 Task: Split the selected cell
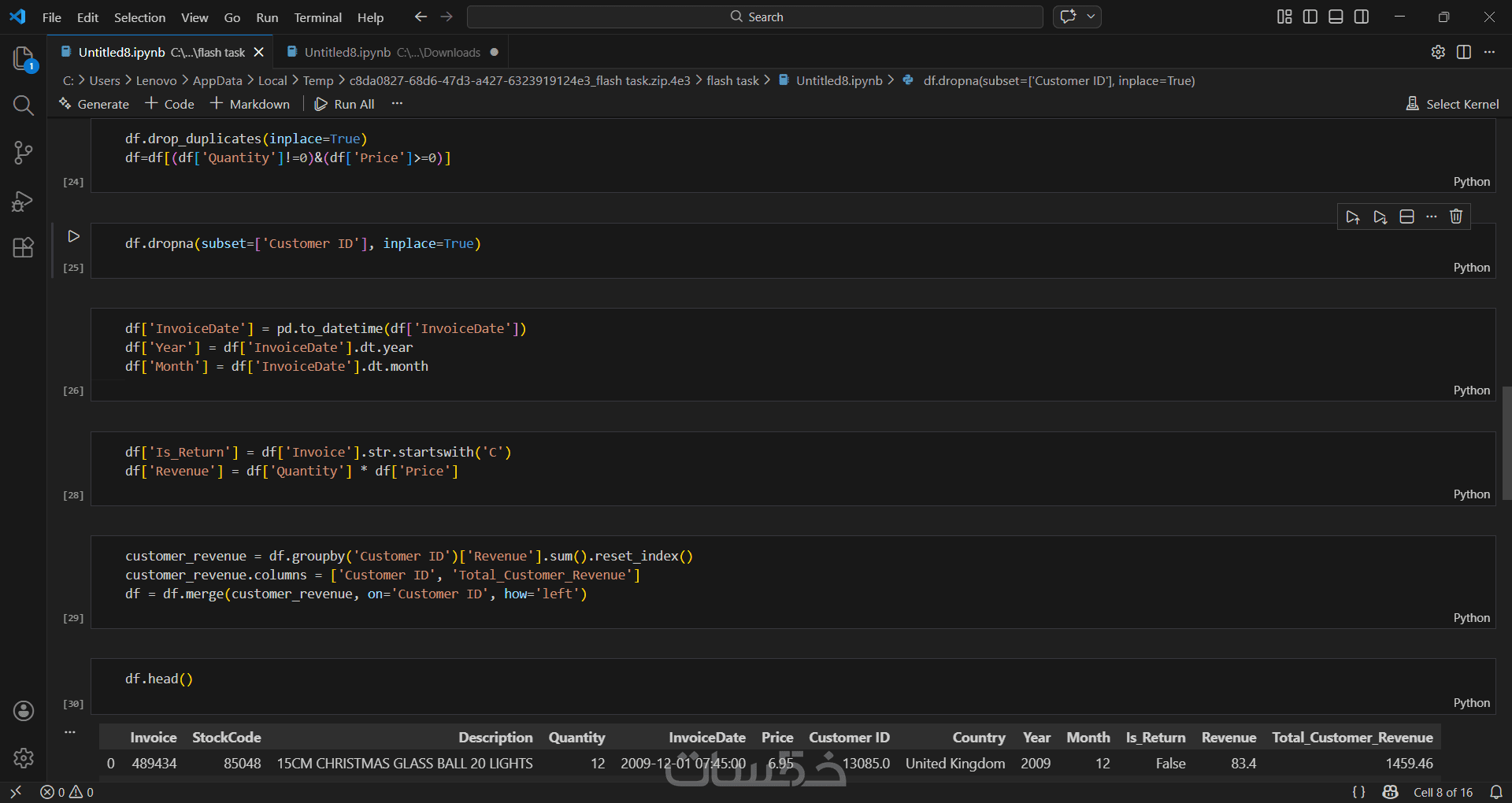[1406, 216]
